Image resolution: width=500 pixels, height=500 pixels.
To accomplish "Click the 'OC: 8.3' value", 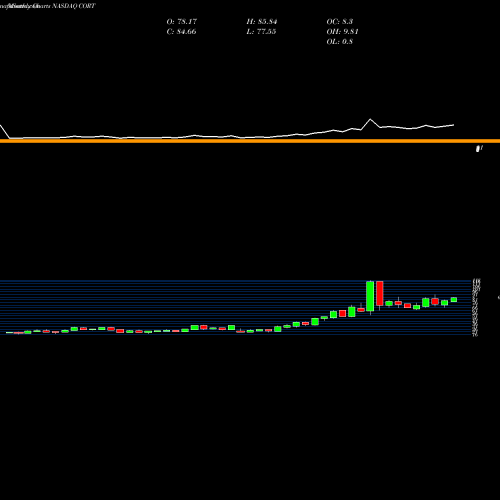I will (340, 22).
